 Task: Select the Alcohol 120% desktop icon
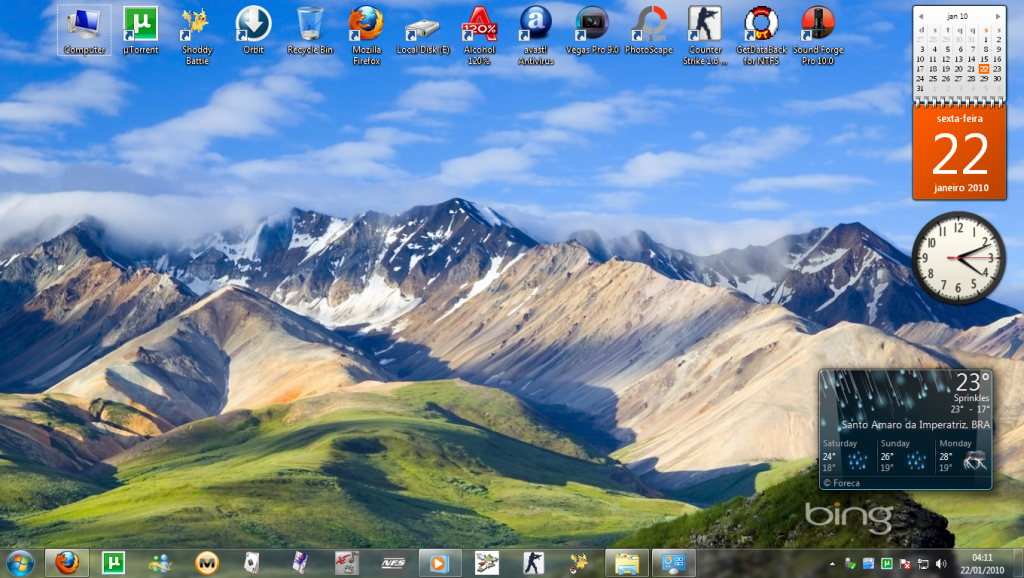(x=479, y=24)
